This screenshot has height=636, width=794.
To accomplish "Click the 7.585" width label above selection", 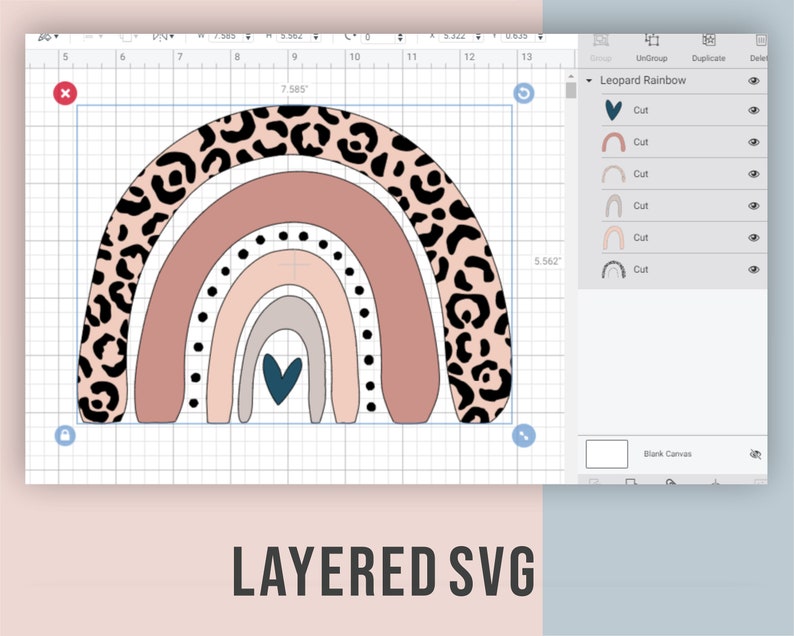I will [x=294, y=89].
